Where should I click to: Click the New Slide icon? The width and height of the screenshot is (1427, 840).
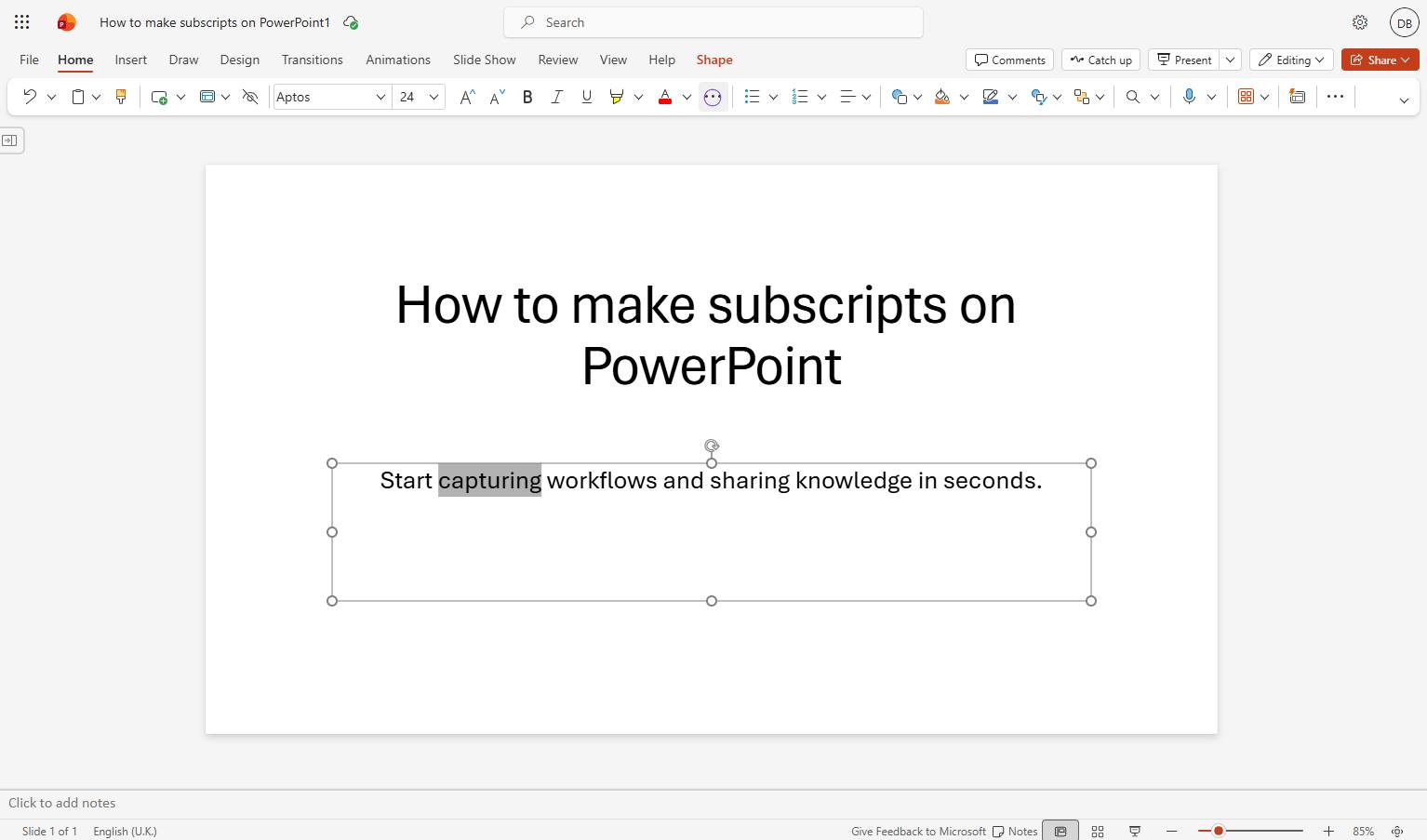159,97
